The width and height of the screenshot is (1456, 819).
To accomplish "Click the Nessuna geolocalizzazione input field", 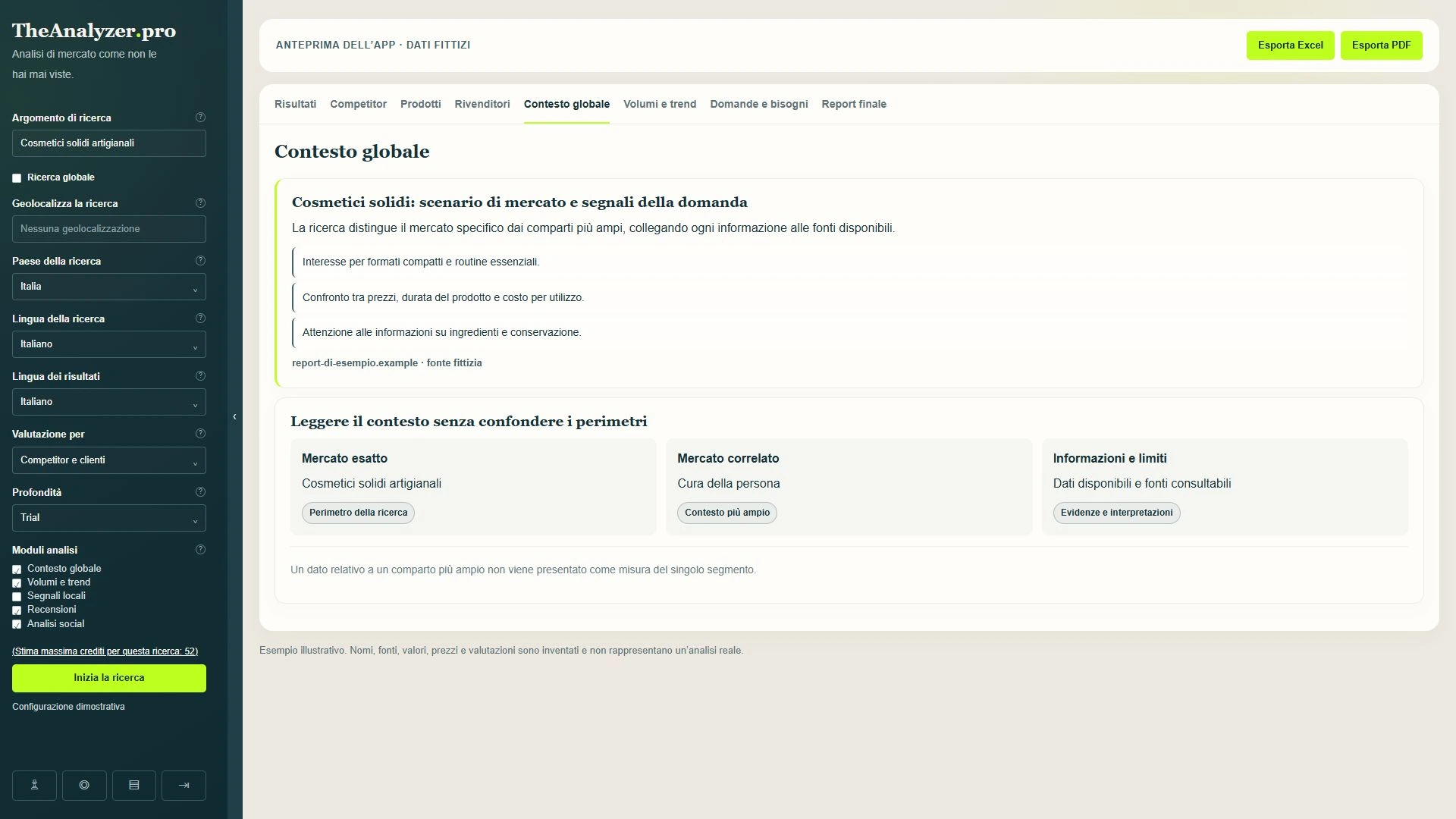I will (x=109, y=229).
